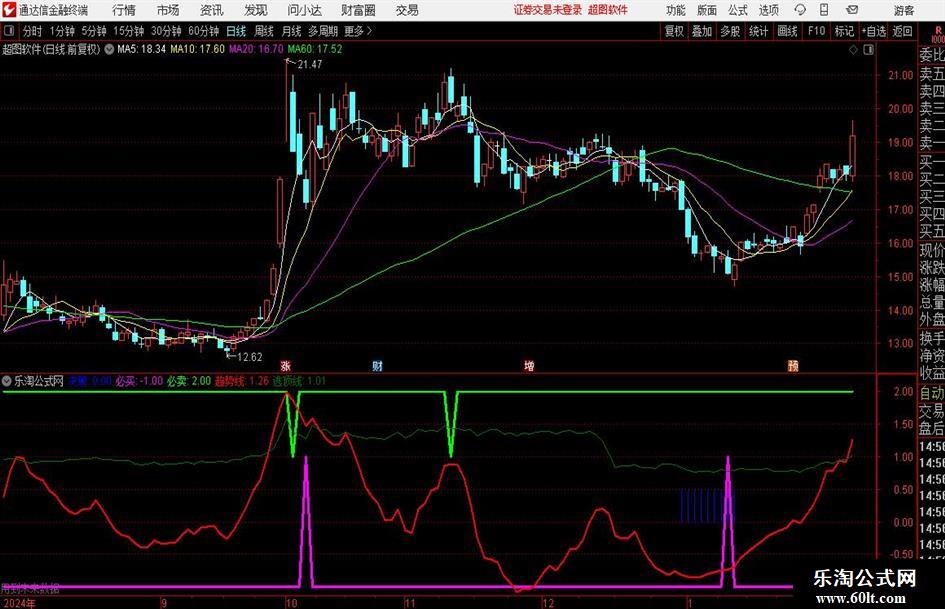Toggle the right info panel icon
The height and width of the screenshot is (609, 945).
(868, 50)
